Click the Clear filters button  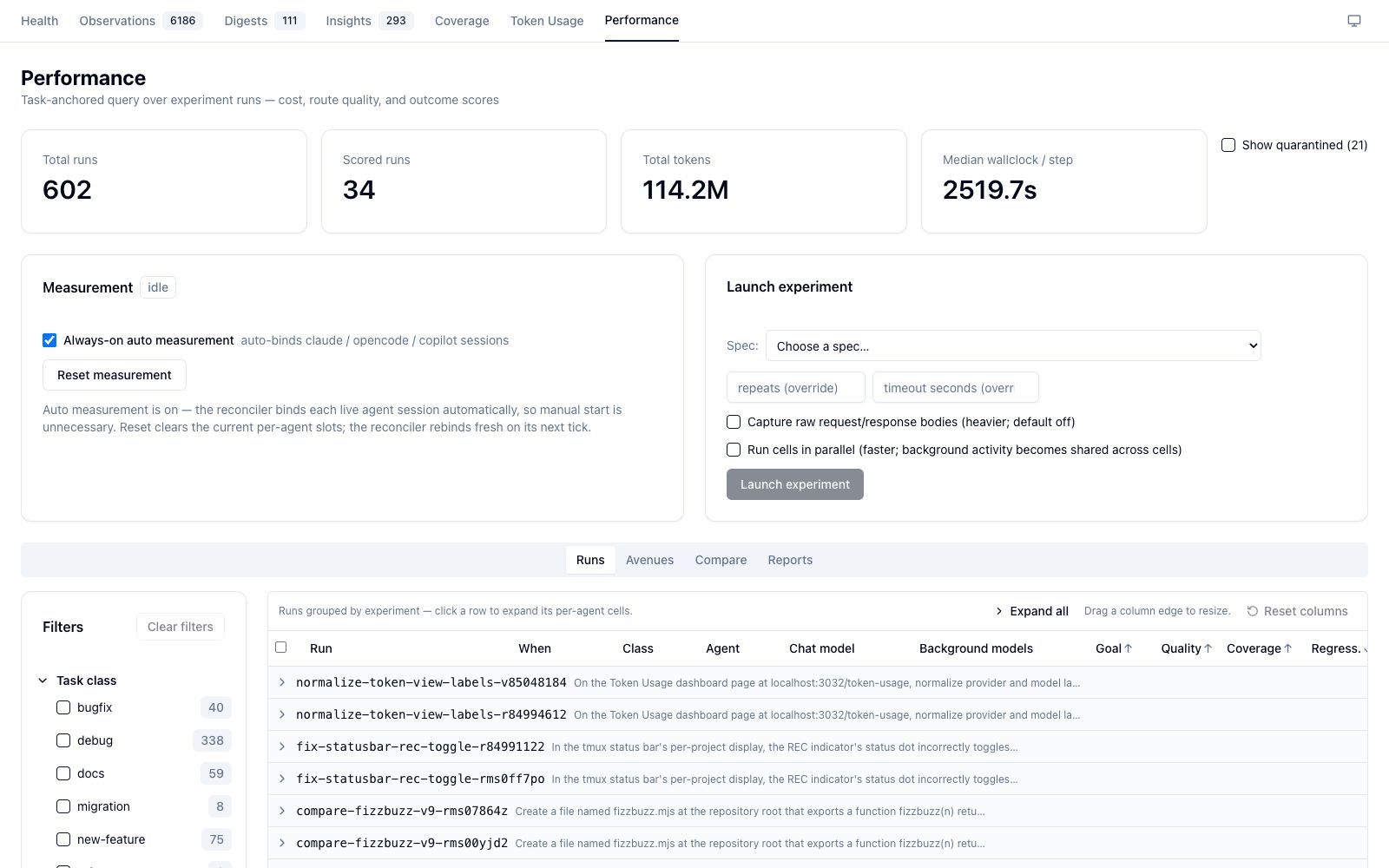pyautogui.click(x=181, y=627)
